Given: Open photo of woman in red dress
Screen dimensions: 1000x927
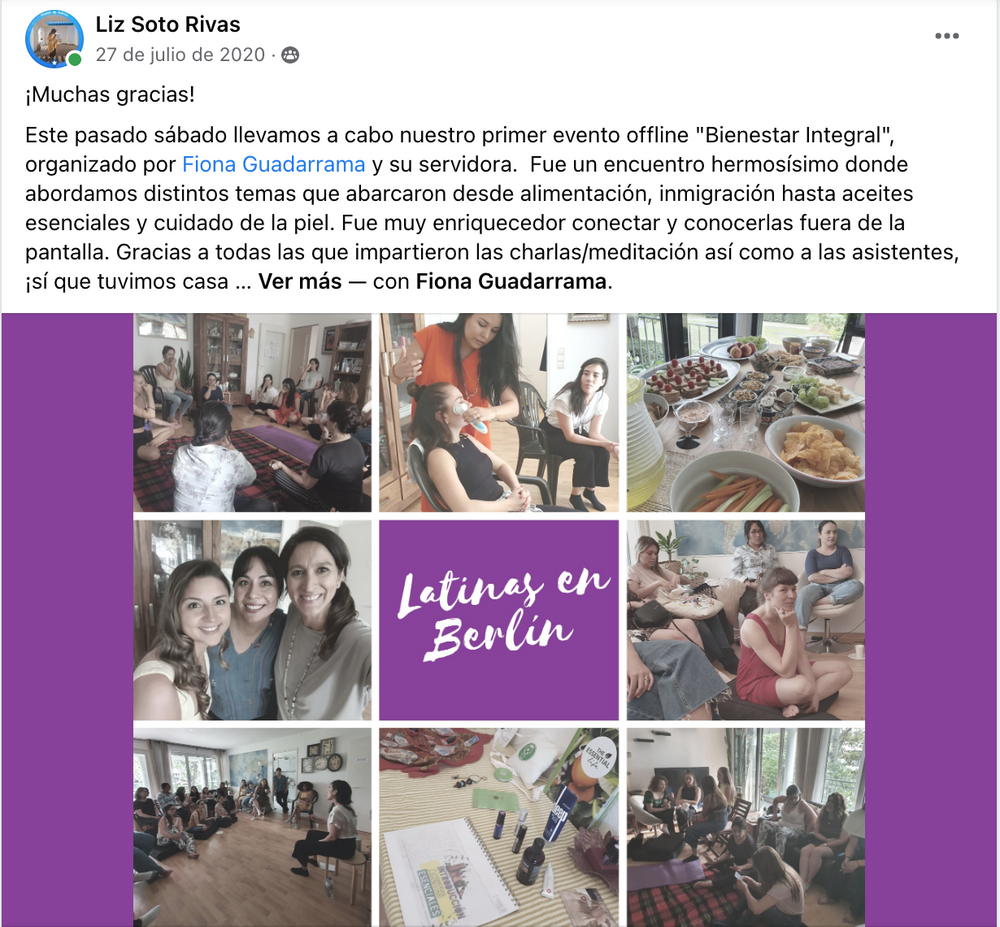Looking at the screenshot, I should click(746, 620).
